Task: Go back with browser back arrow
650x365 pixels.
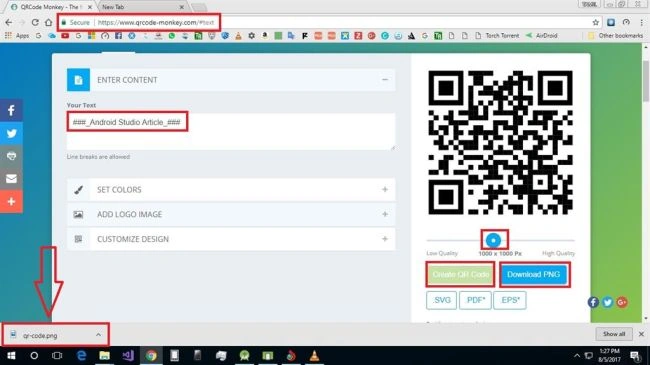Action: click(9, 22)
